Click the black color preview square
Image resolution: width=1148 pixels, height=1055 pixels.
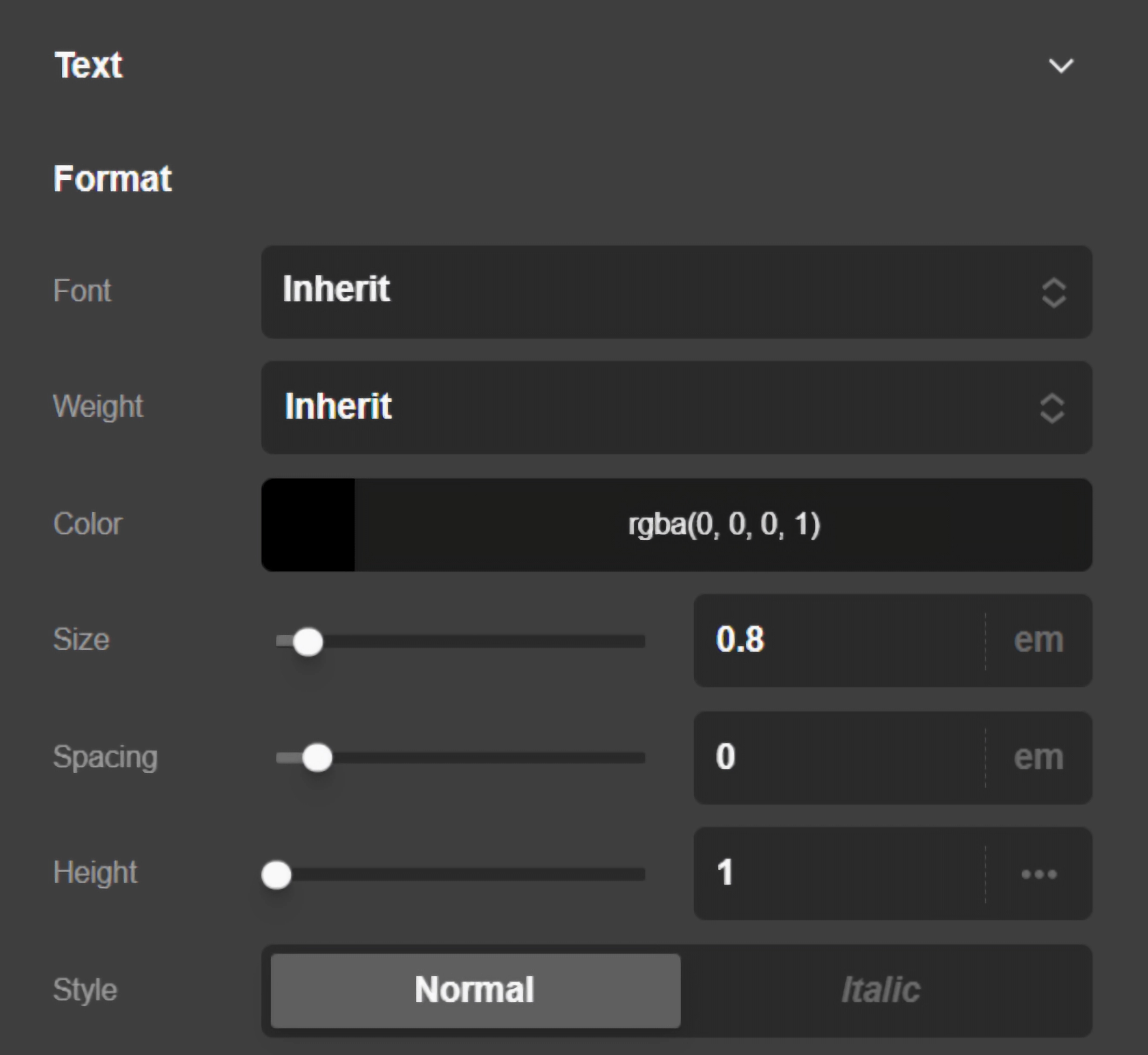308,525
